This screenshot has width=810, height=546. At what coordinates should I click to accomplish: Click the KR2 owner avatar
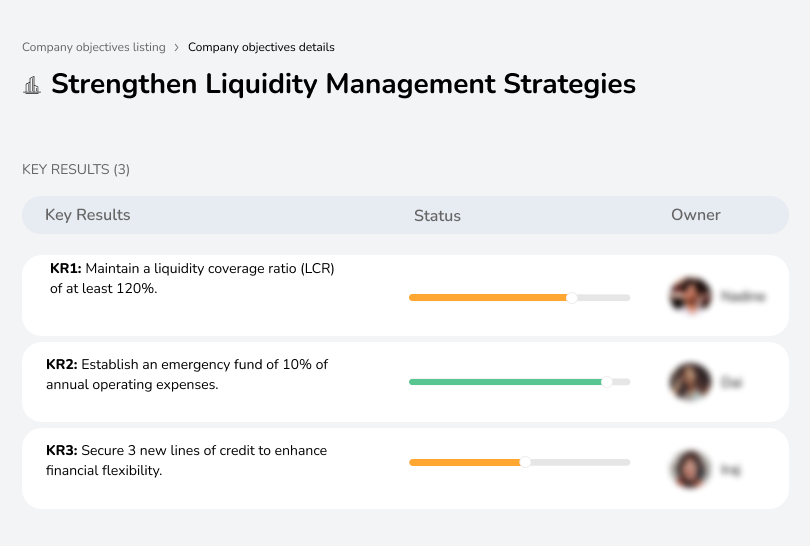pos(691,382)
